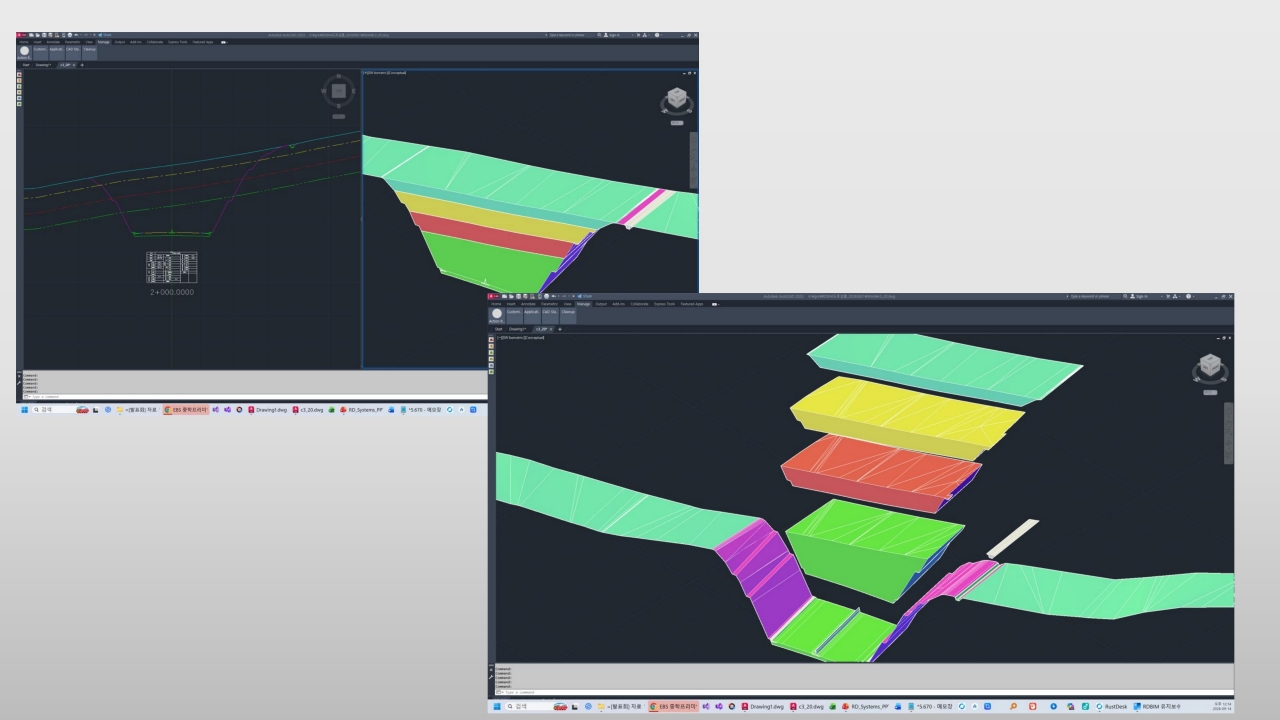1280x720 pixels.
Task: Switch to Annotate ribbon tab in lower-right AutoCAD window
Action: tap(527, 304)
